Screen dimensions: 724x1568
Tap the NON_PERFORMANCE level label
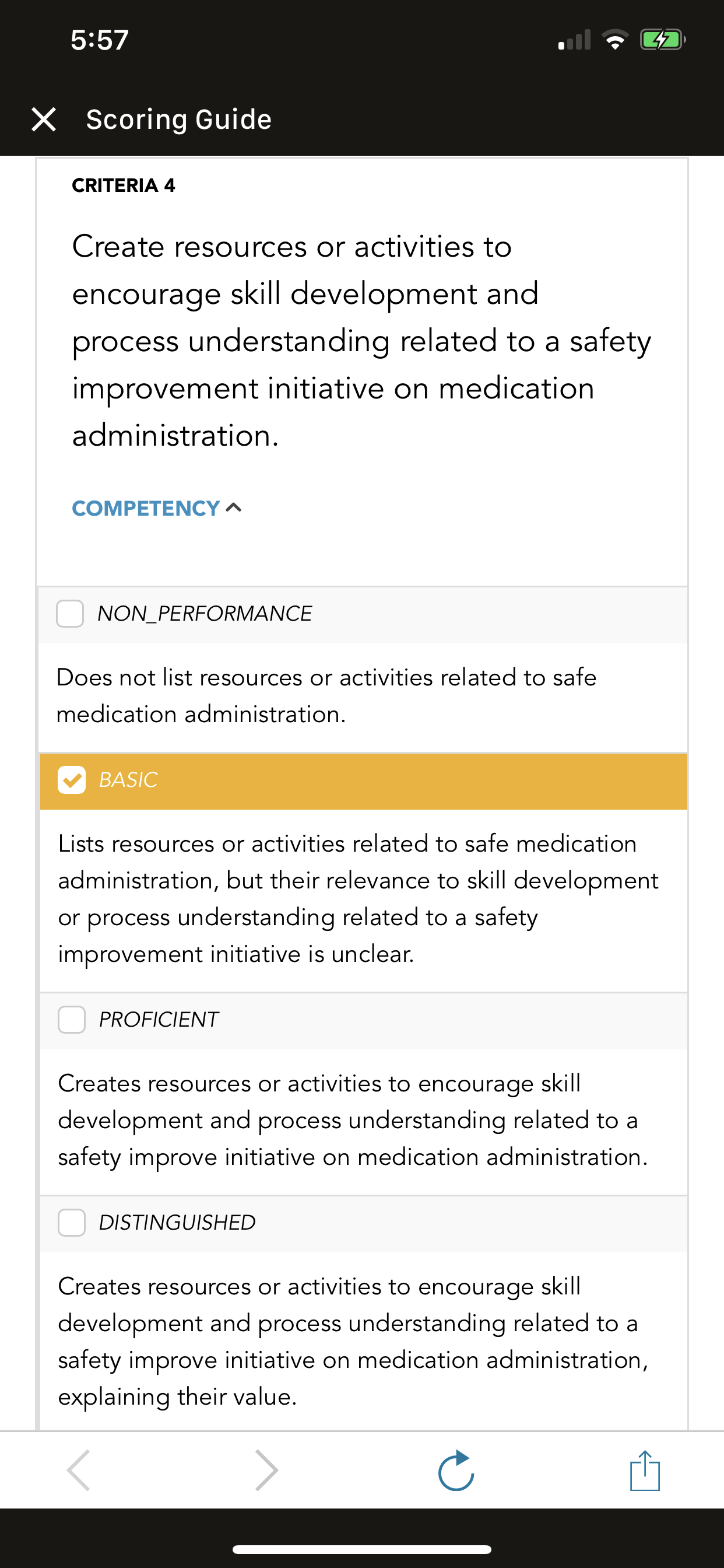(x=205, y=614)
